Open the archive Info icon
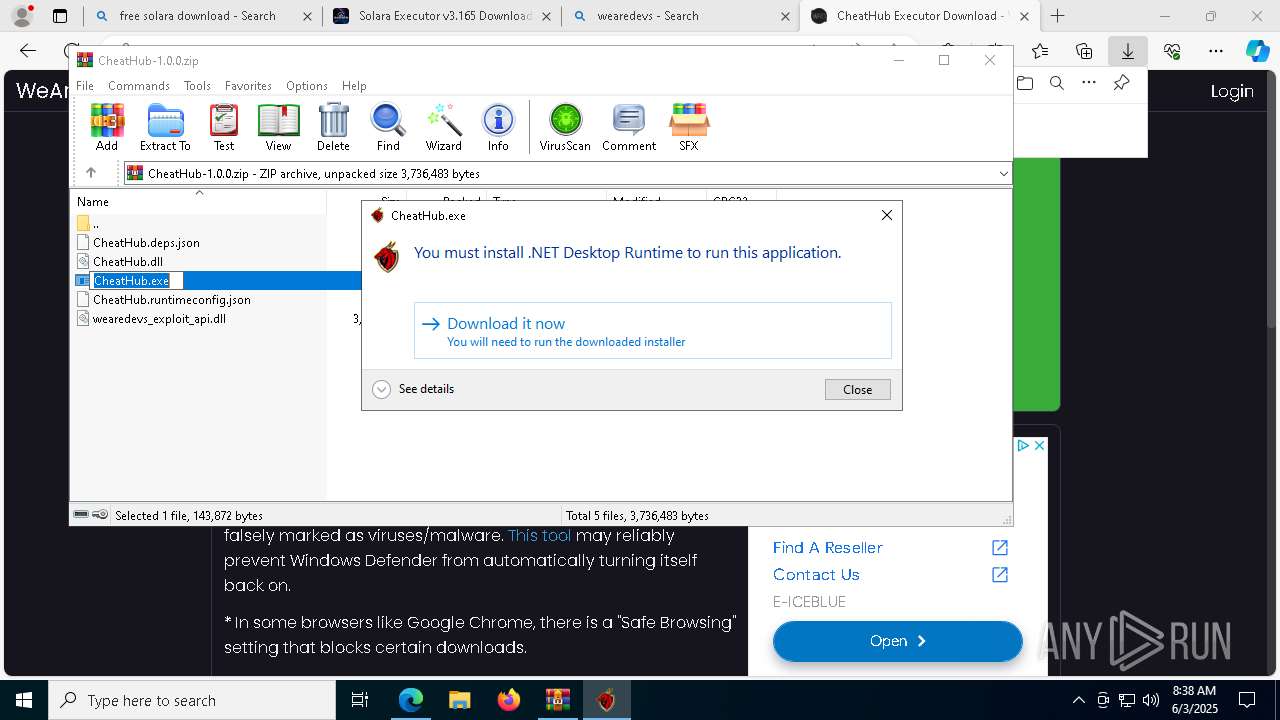The width and height of the screenshot is (1280, 720). point(498,127)
